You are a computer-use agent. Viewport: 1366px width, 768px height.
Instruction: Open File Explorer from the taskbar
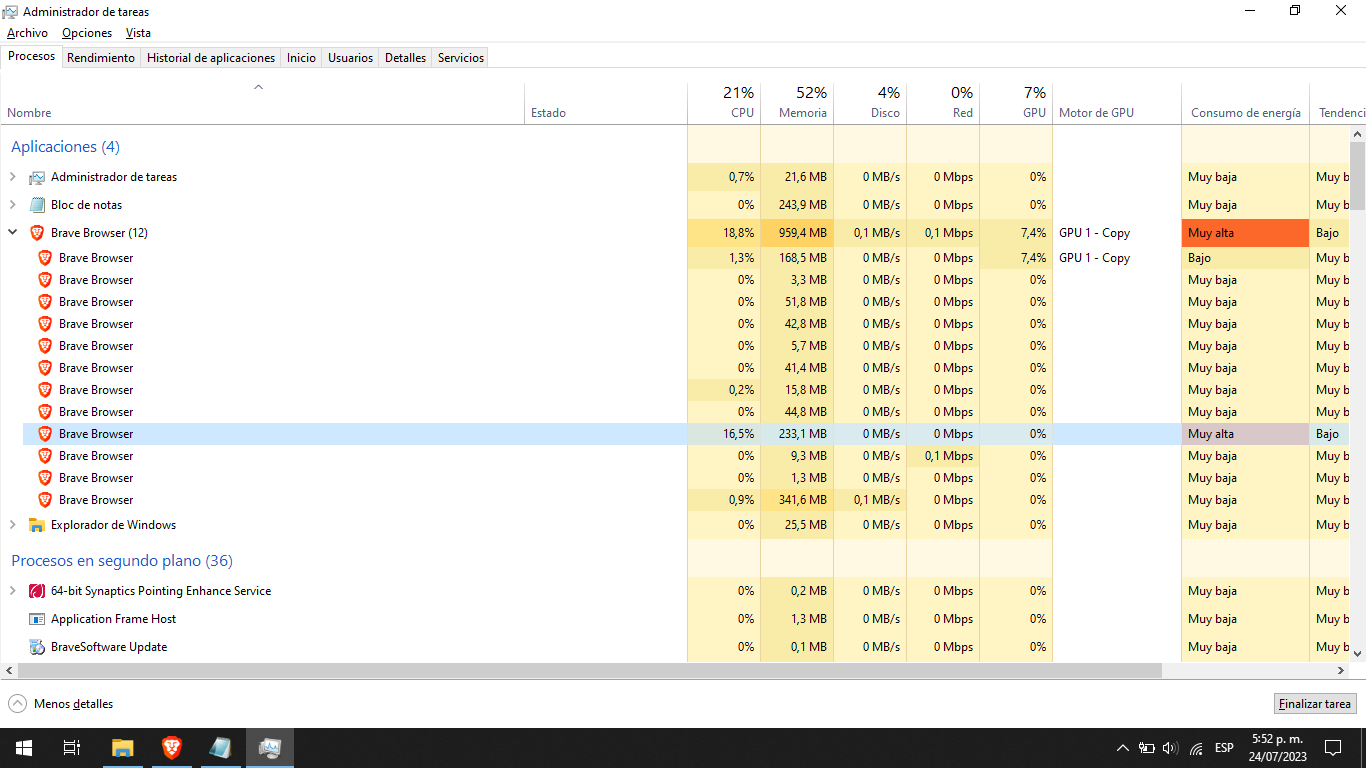click(x=122, y=748)
